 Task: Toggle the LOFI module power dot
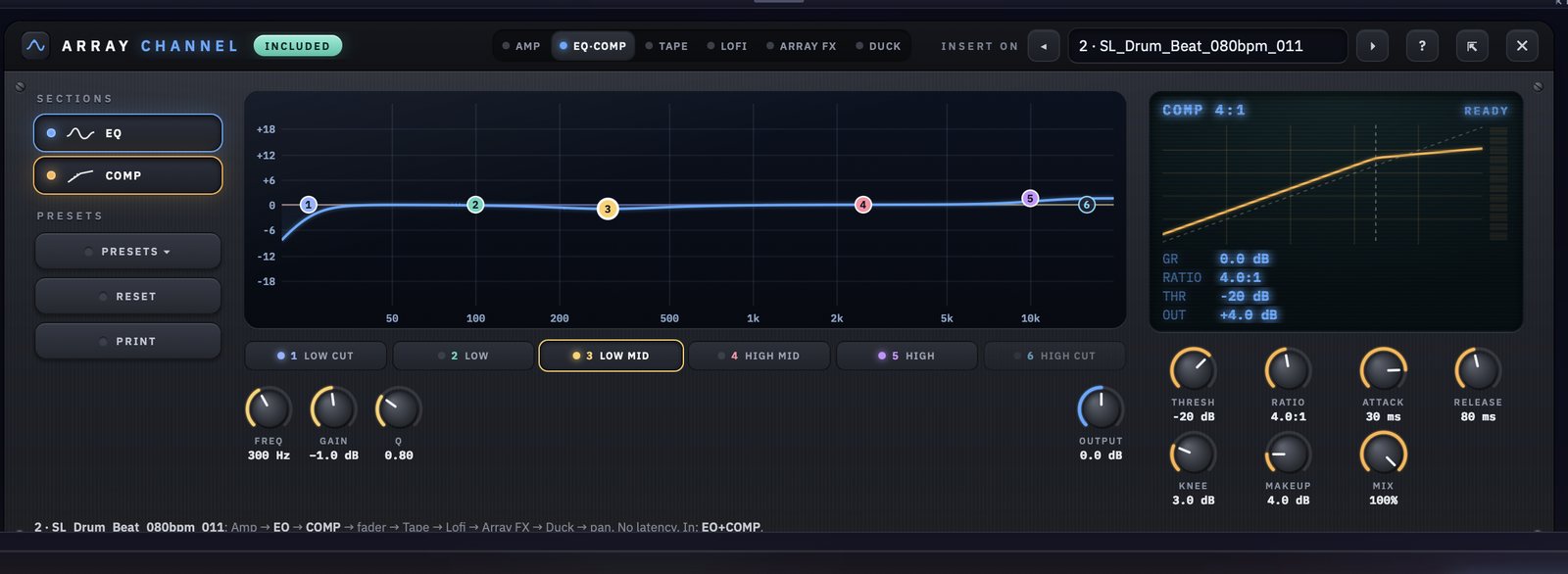point(710,46)
